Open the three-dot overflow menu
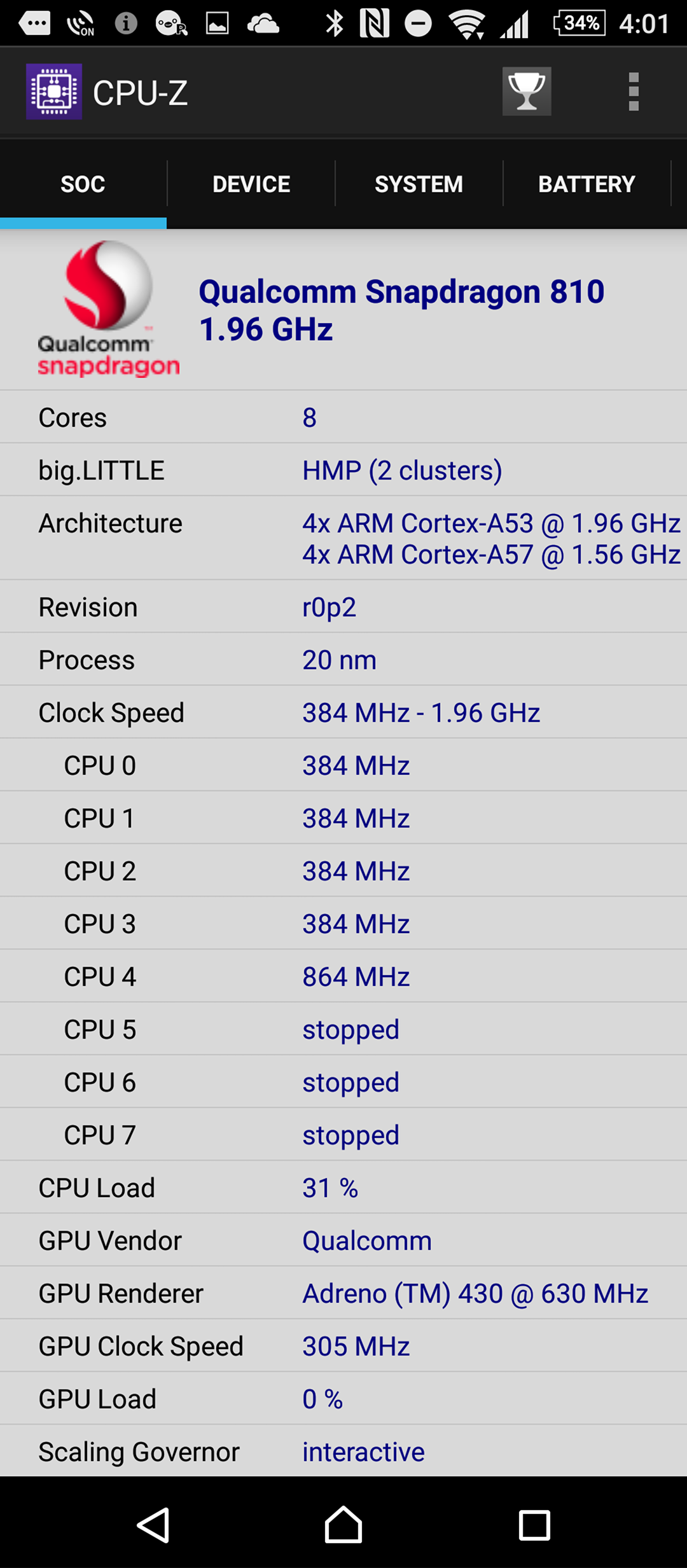Image resolution: width=687 pixels, height=1568 pixels. (633, 92)
